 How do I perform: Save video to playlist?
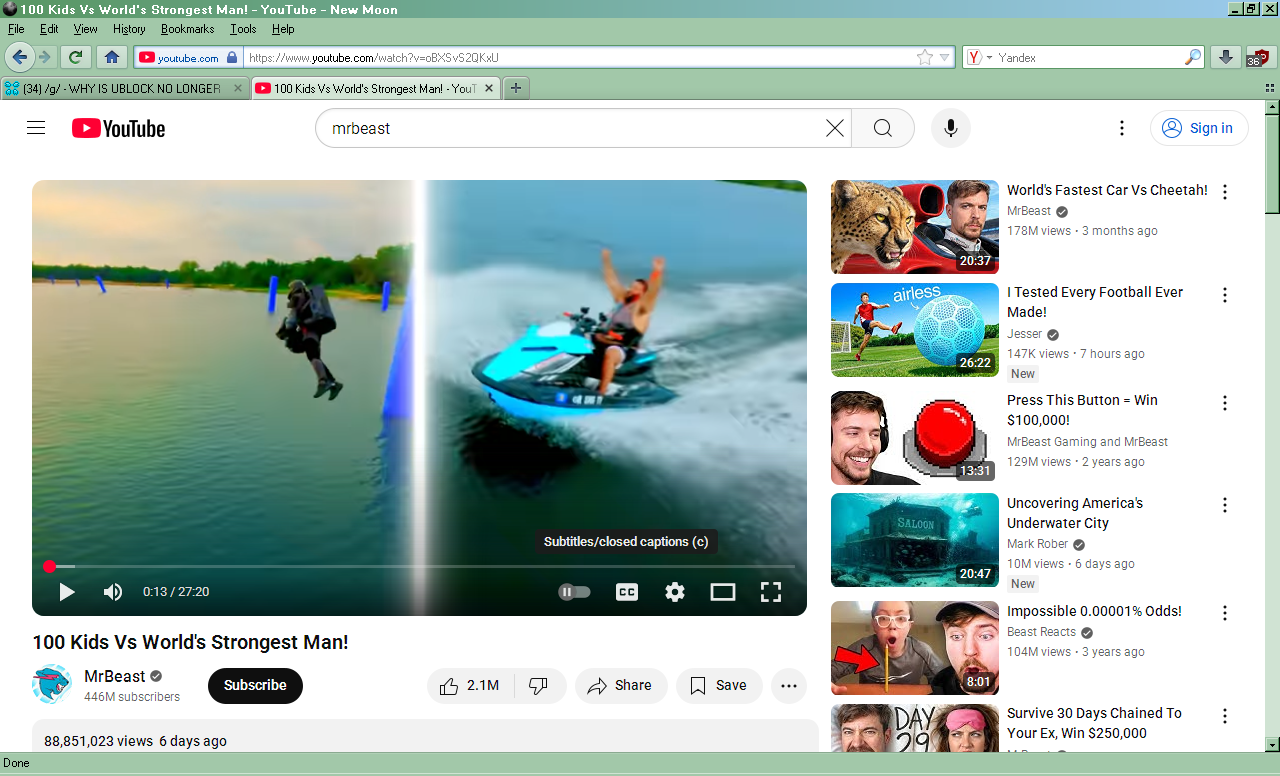[719, 685]
